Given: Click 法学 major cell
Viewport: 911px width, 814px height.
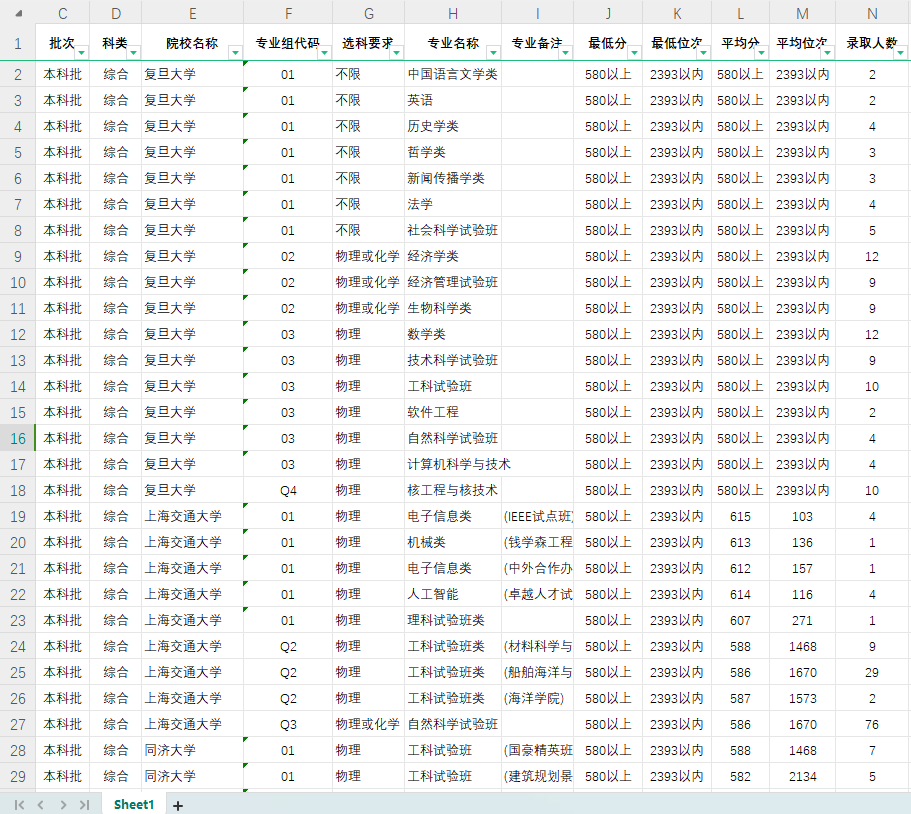Looking at the screenshot, I should (x=453, y=204).
